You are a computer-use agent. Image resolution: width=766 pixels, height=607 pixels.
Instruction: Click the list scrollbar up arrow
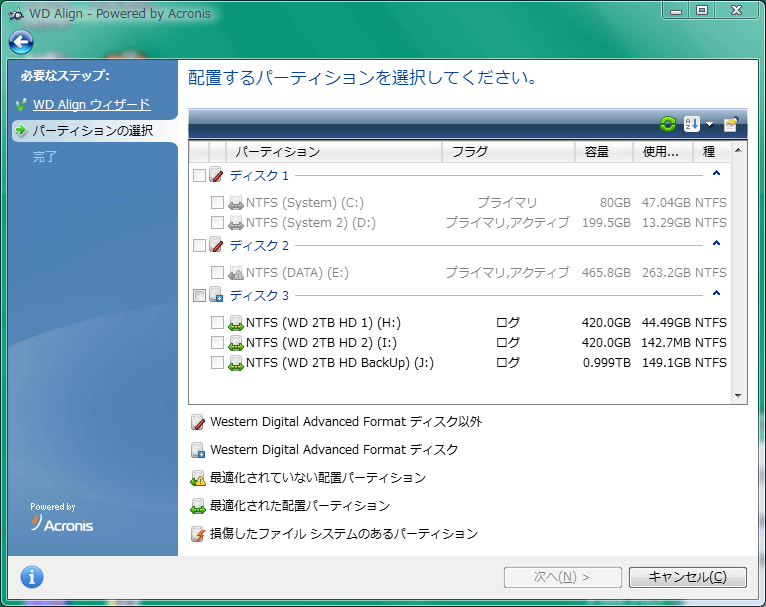(738, 150)
